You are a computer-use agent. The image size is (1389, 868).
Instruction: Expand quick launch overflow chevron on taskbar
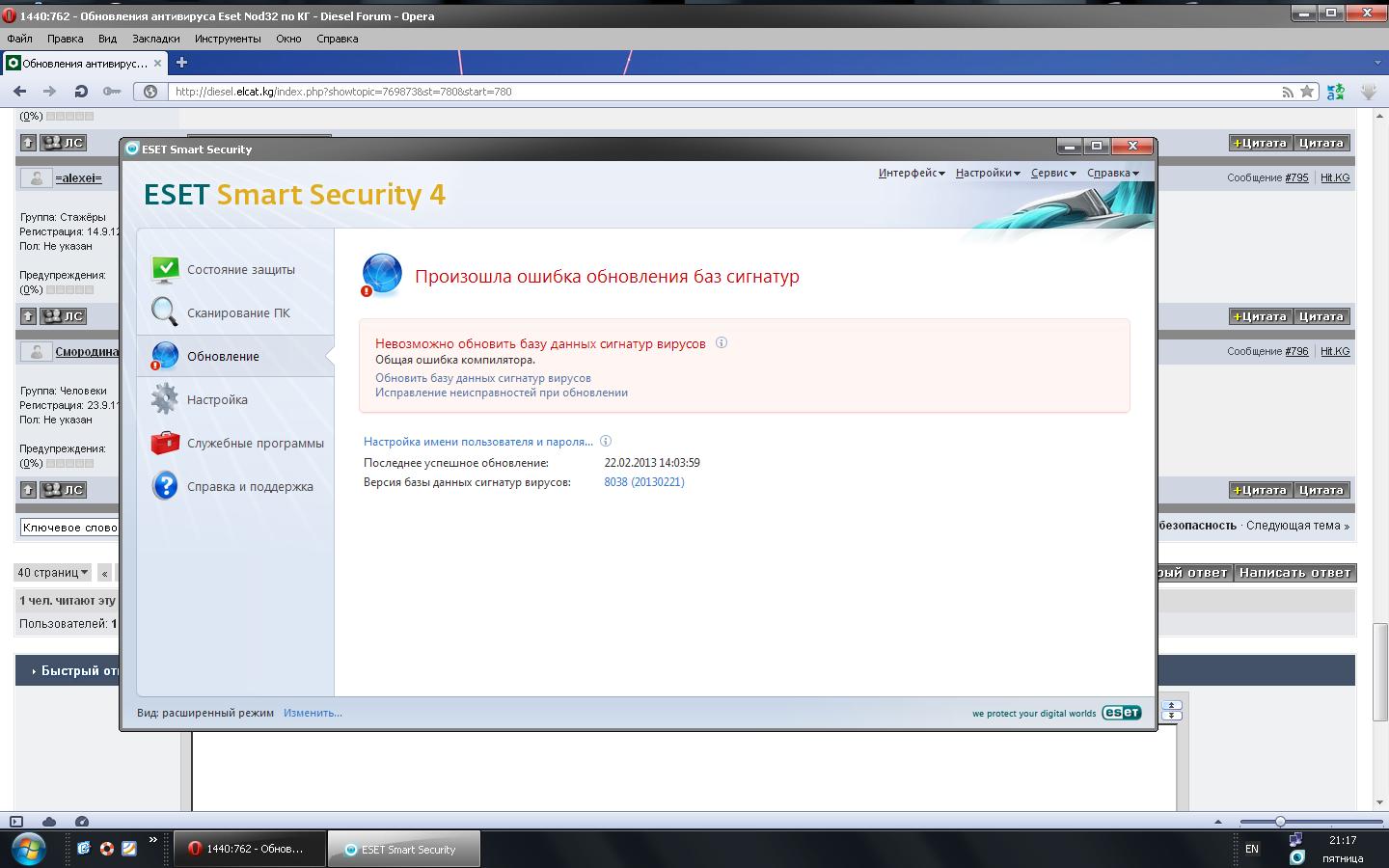152,840
